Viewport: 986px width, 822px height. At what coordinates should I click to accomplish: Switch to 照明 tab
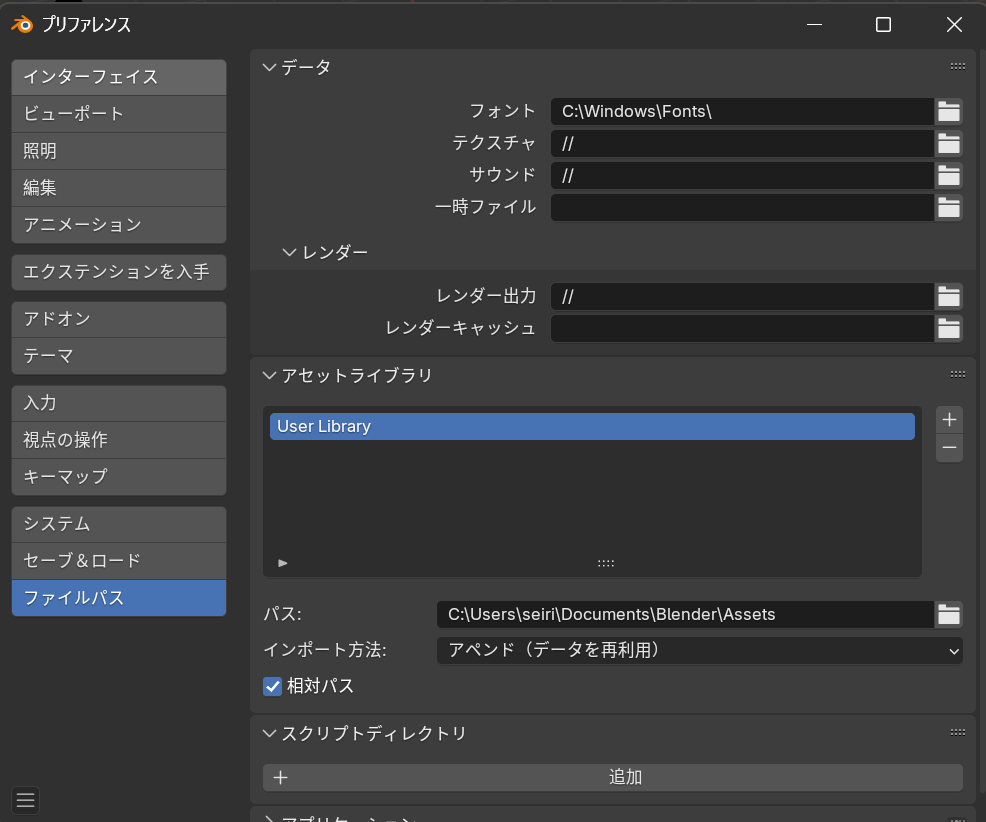click(119, 151)
